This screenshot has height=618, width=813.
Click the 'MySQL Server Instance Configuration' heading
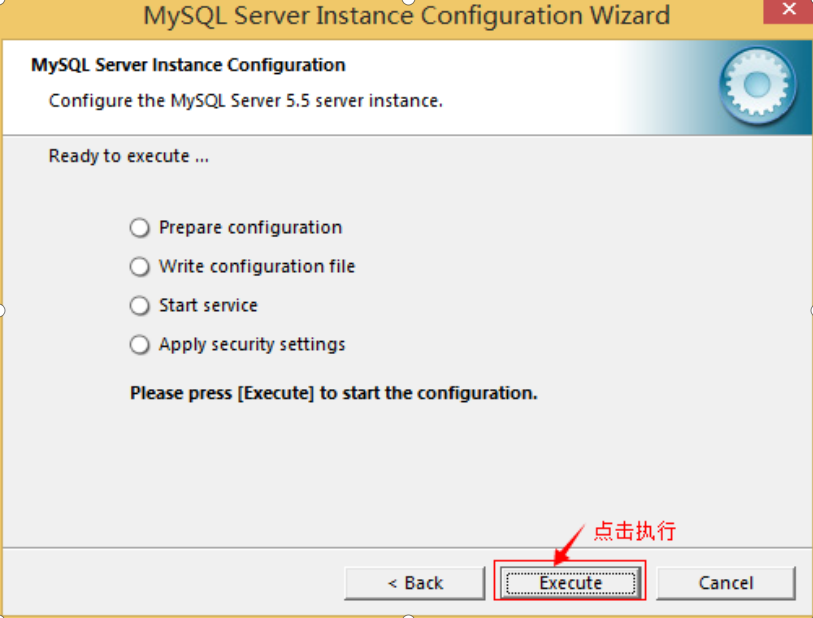[x=188, y=65]
